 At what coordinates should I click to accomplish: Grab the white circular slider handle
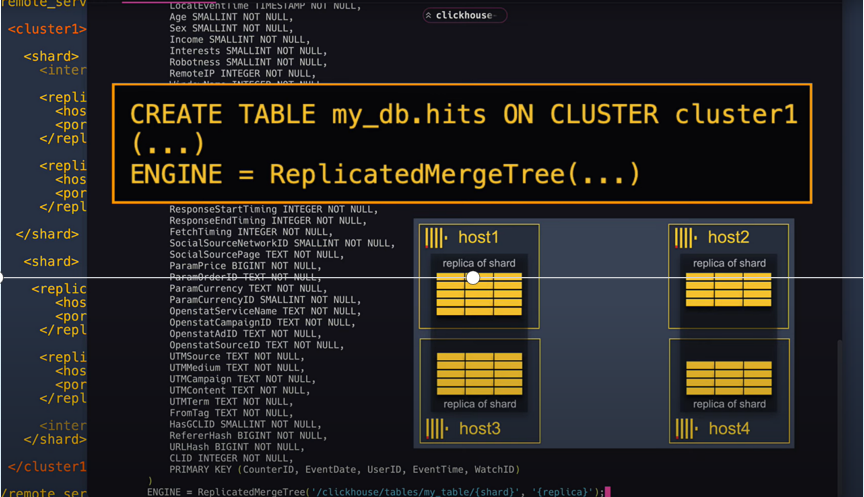pos(473,278)
